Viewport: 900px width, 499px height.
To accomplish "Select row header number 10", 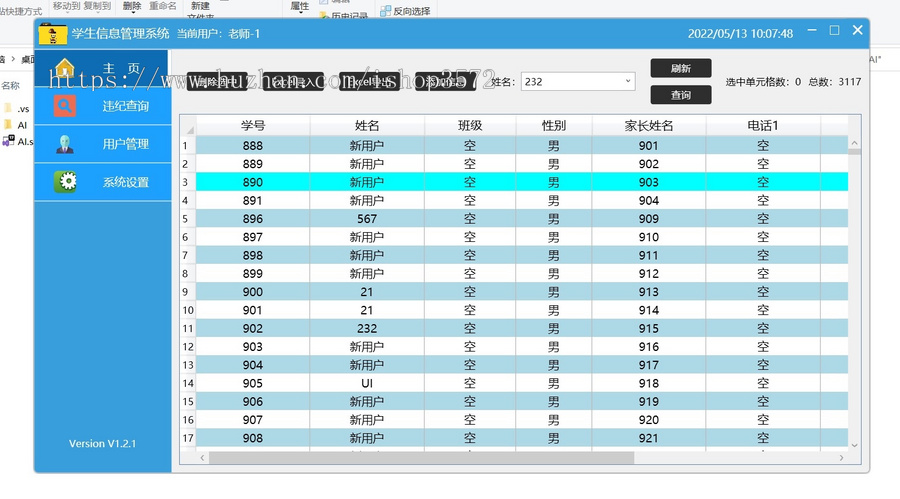I will coord(188,310).
